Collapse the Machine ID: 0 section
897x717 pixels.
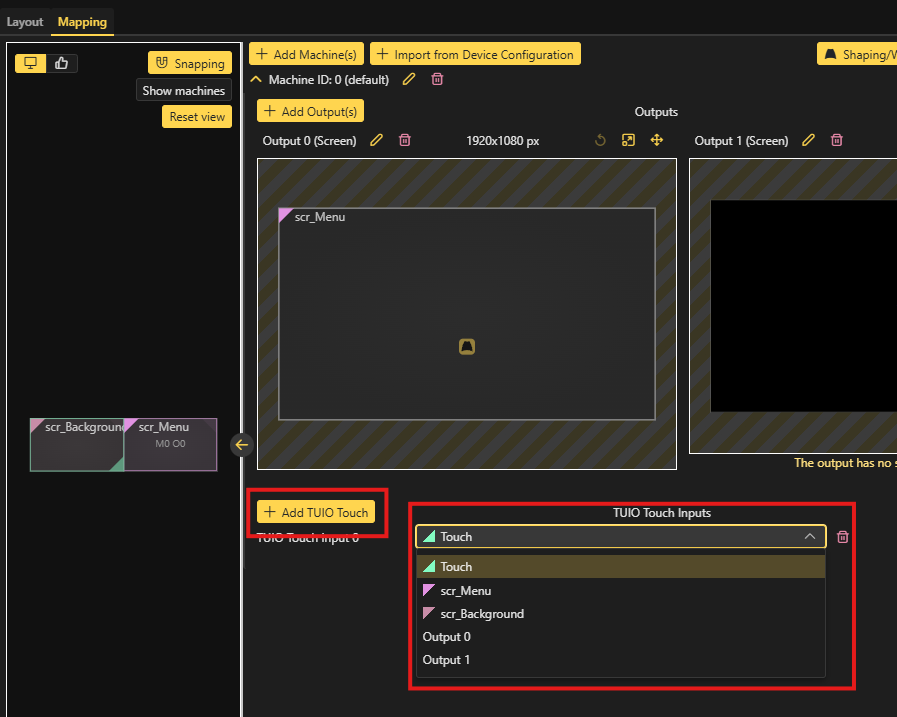click(x=256, y=80)
